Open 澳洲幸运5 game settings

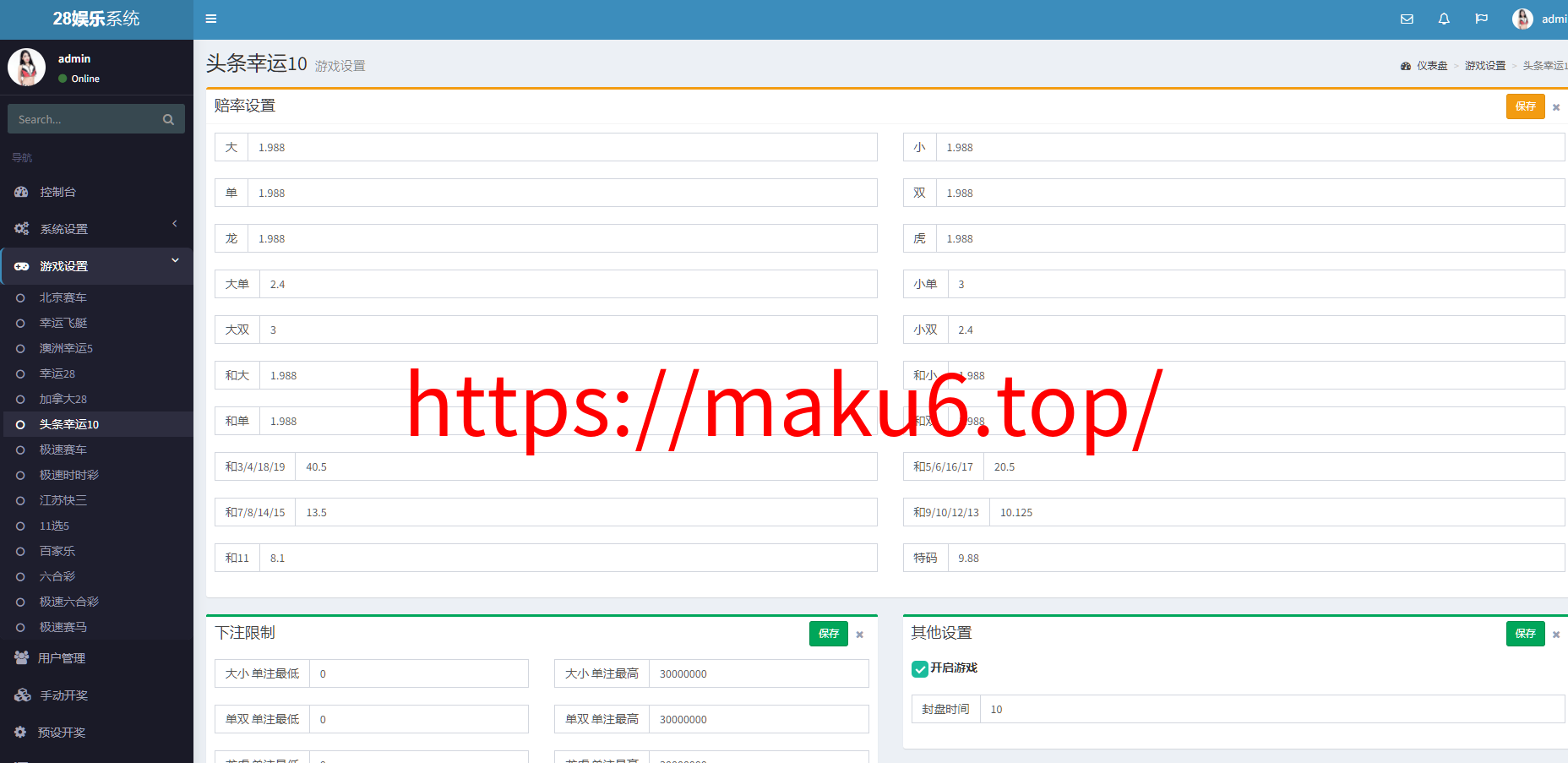coord(66,348)
